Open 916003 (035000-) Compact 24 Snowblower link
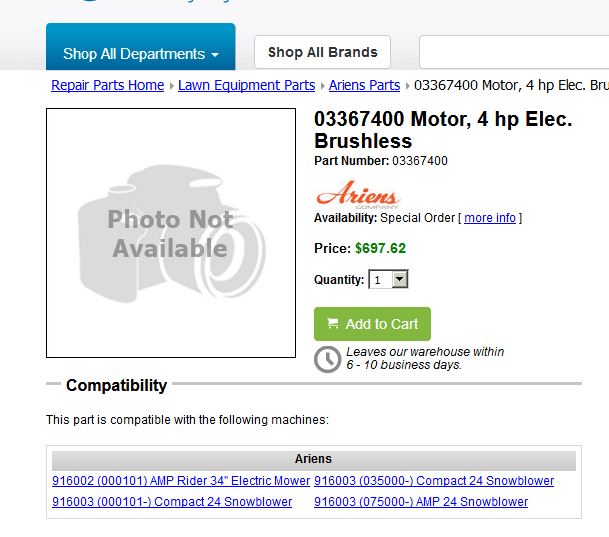The height and width of the screenshot is (537, 609). click(x=434, y=481)
